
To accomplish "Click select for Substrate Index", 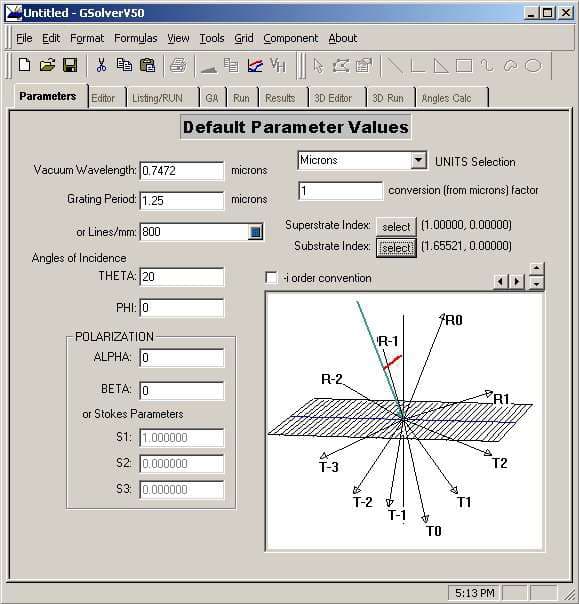I will [x=396, y=248].
